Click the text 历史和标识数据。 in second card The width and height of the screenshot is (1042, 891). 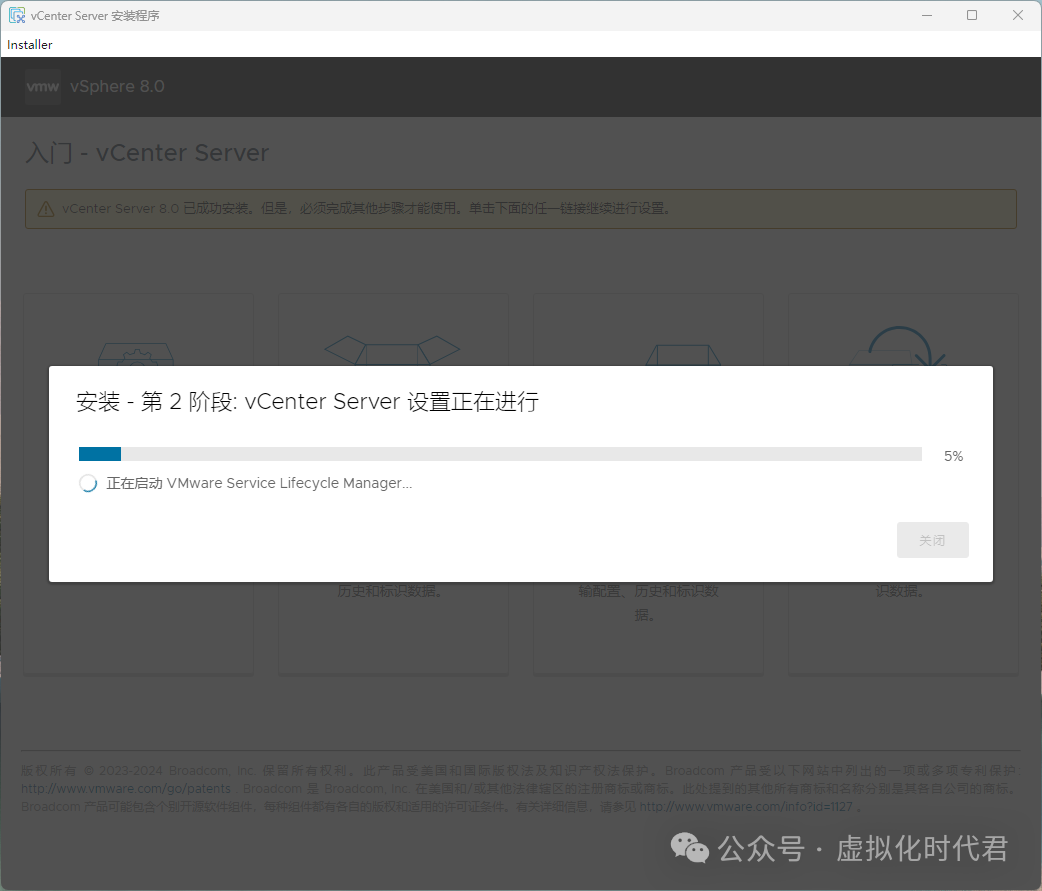click(390, 591)
